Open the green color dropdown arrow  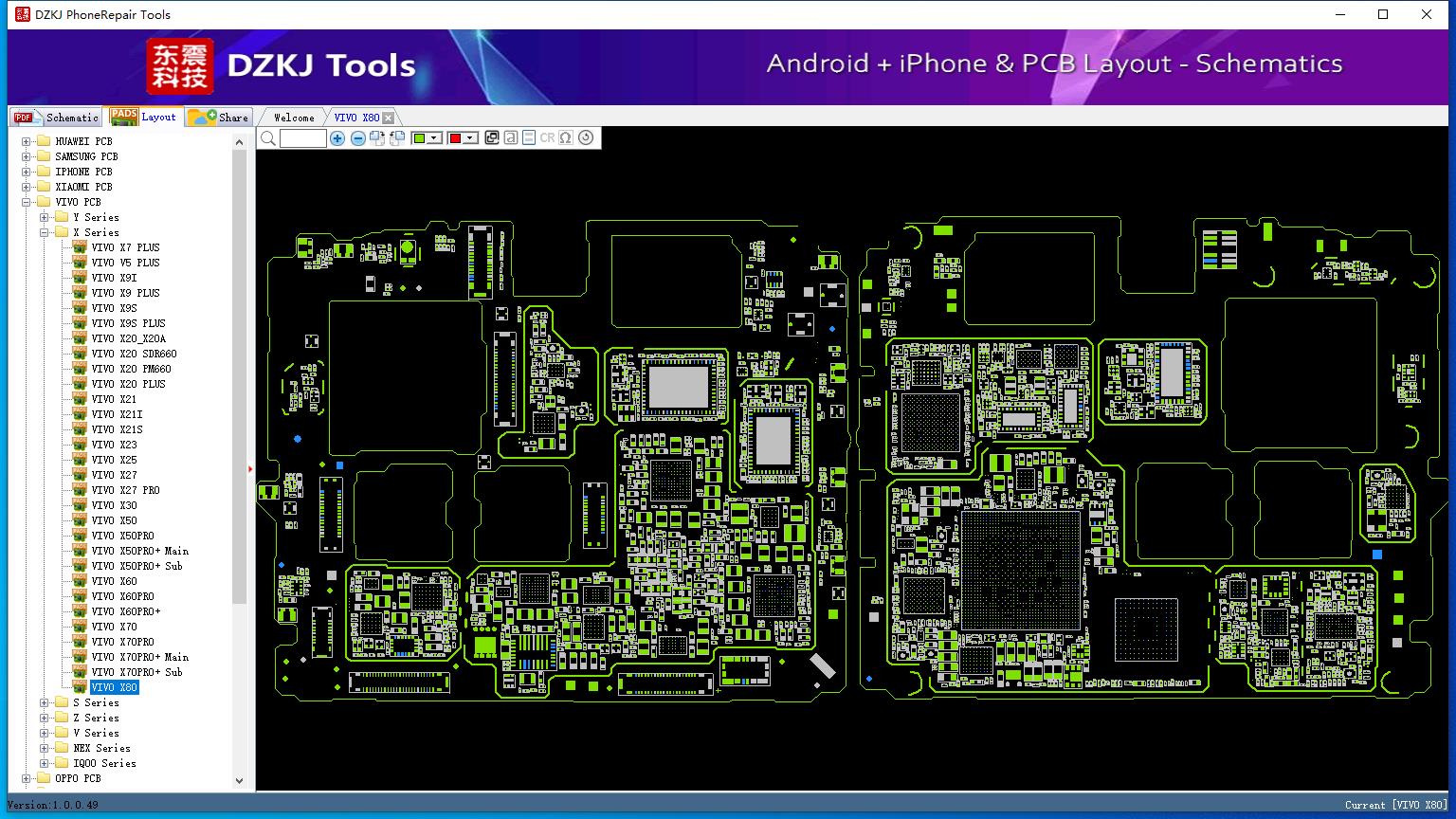(x=435, y=138)
